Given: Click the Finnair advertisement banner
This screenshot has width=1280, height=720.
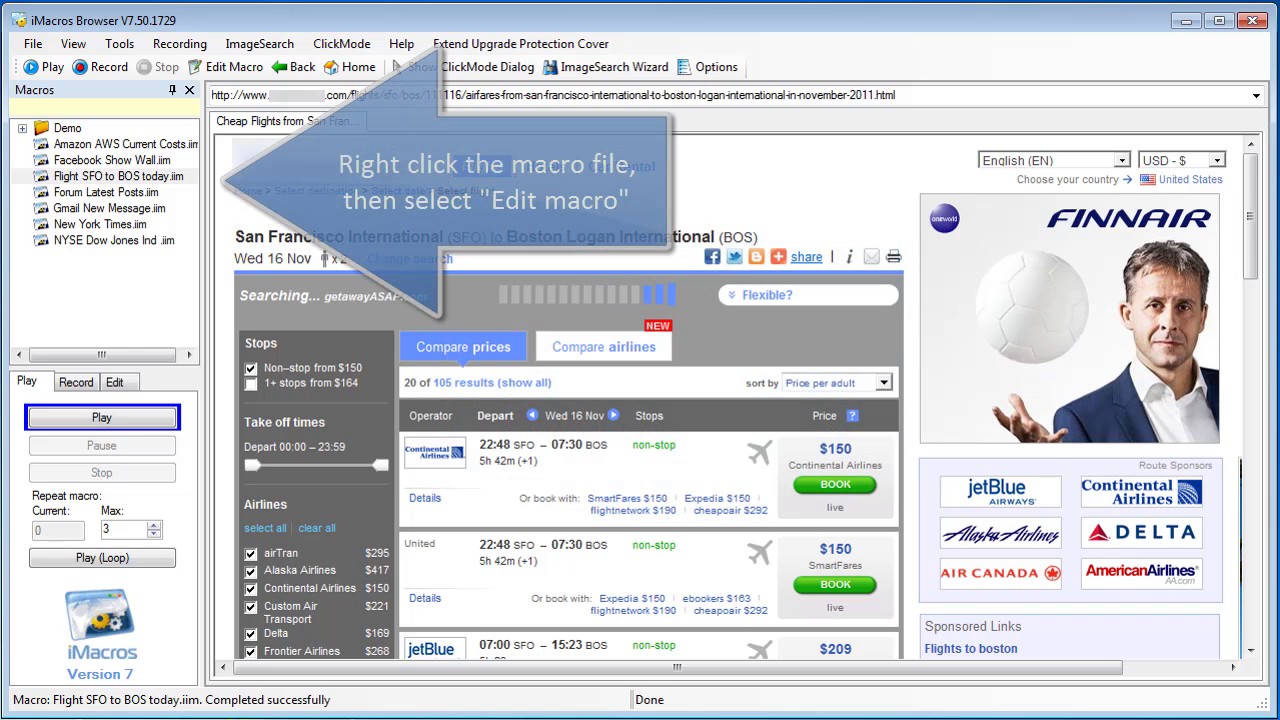Looking at the screenshot, I should click(1069, 318).
